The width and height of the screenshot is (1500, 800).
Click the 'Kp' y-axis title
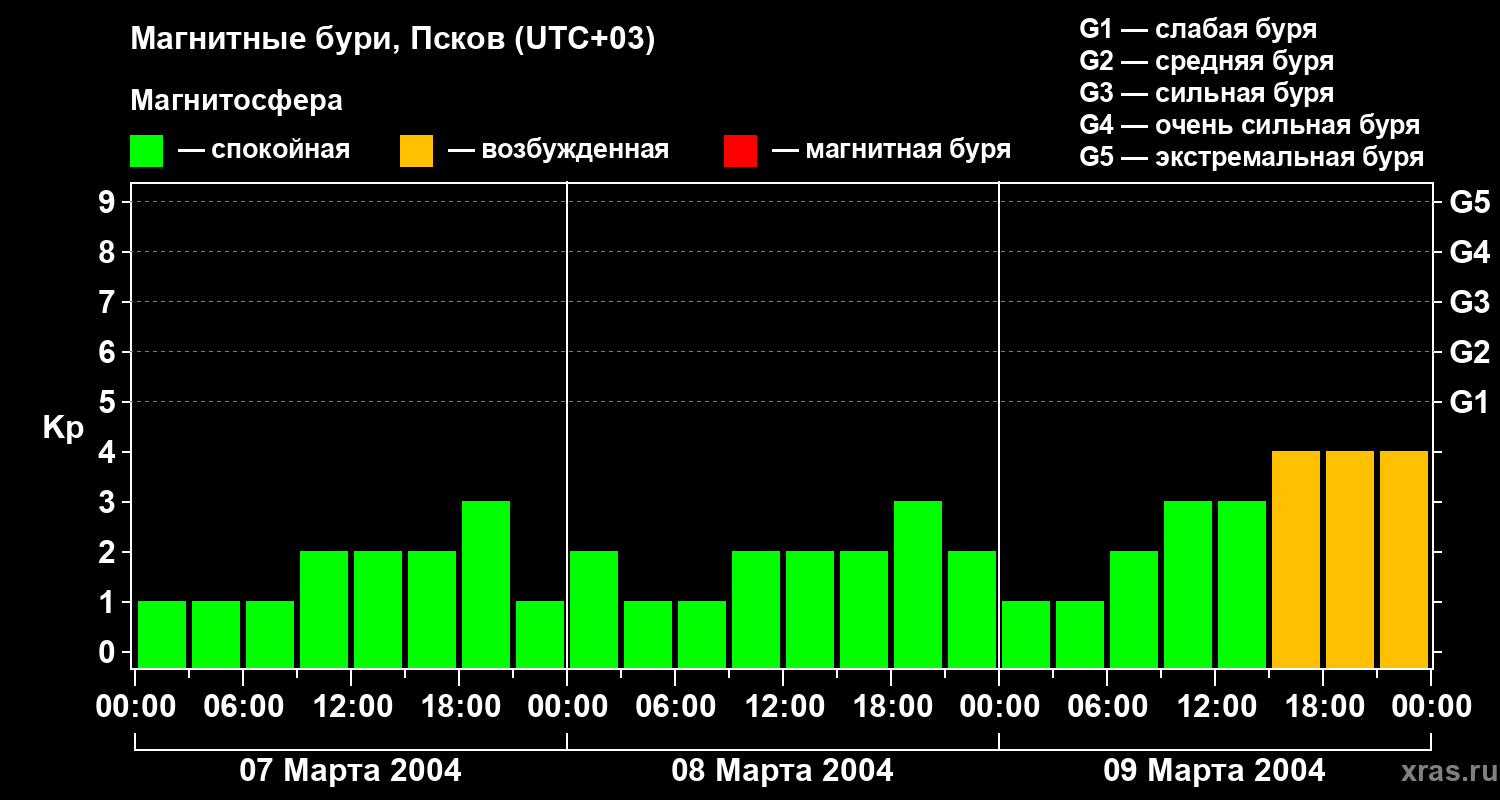tap(64, 428)
